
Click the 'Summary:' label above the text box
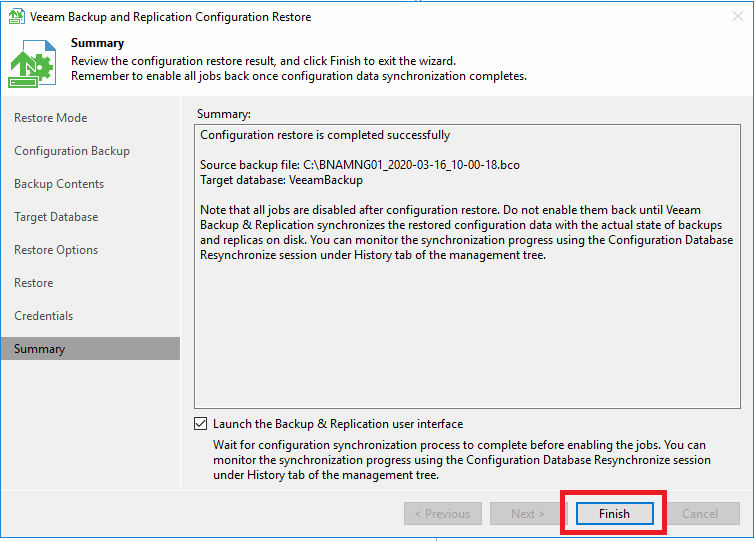click(224, 114)
